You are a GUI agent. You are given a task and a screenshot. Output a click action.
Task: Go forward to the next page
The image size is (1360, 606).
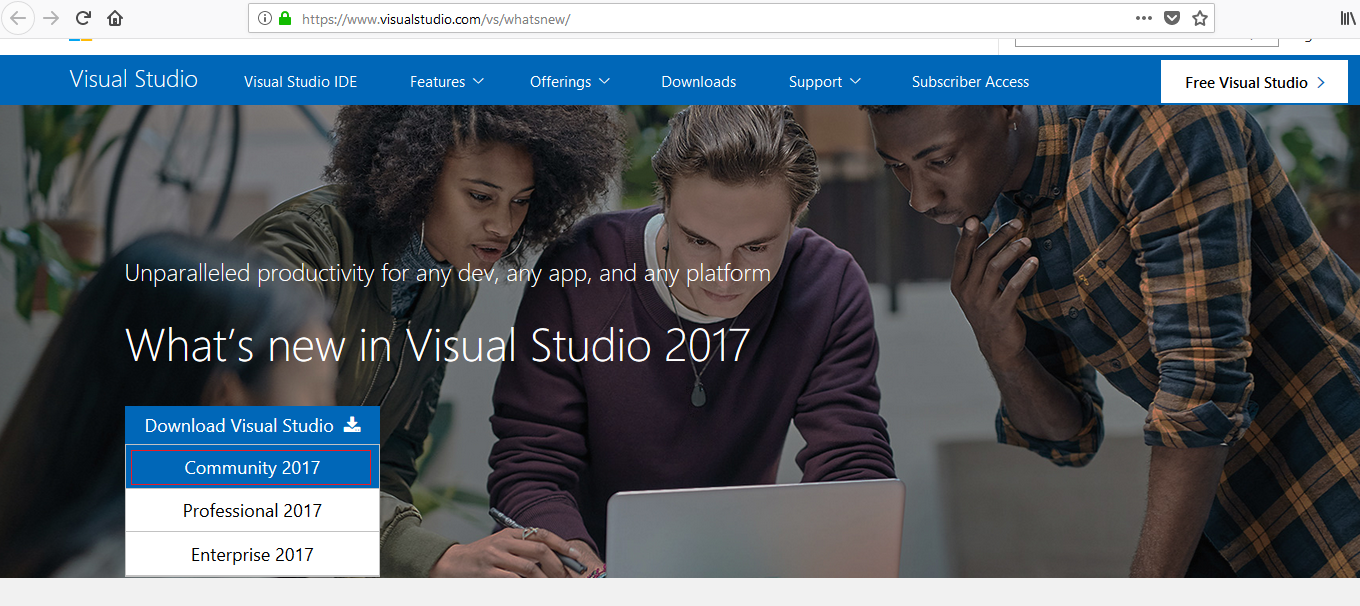click(x=50, y=17)
